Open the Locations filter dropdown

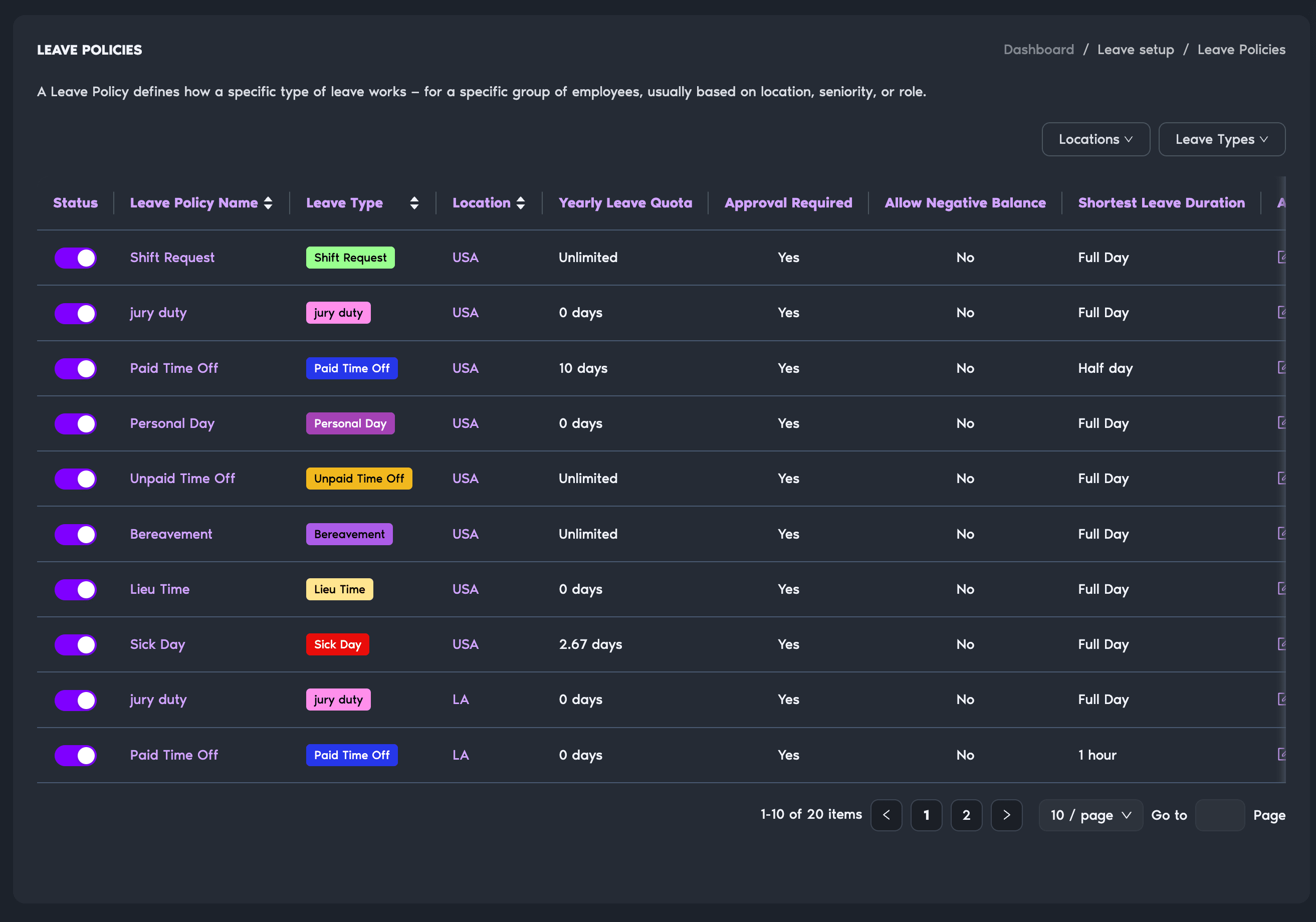(1096, 139)
